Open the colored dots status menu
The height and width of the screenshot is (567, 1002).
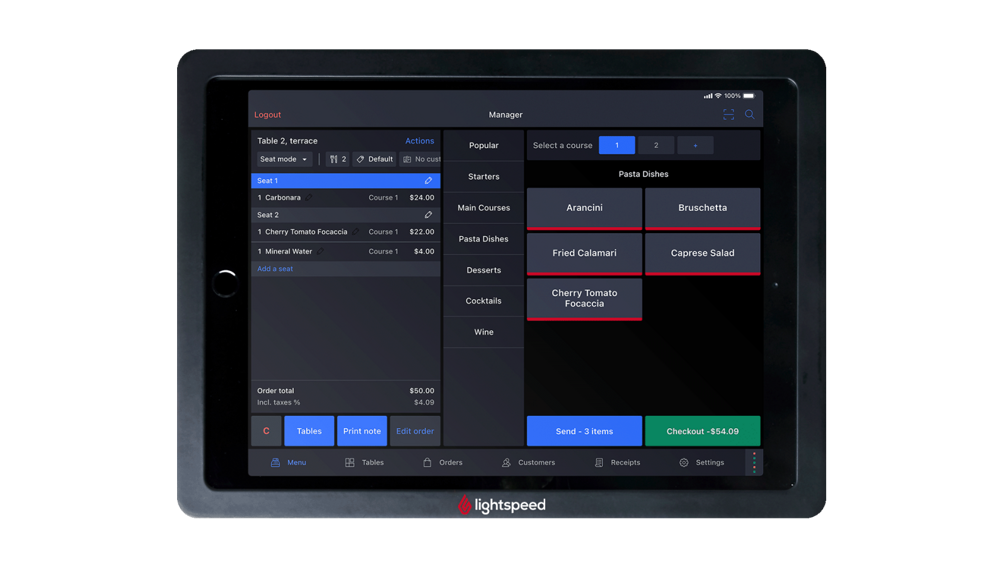tap(754, 462)
